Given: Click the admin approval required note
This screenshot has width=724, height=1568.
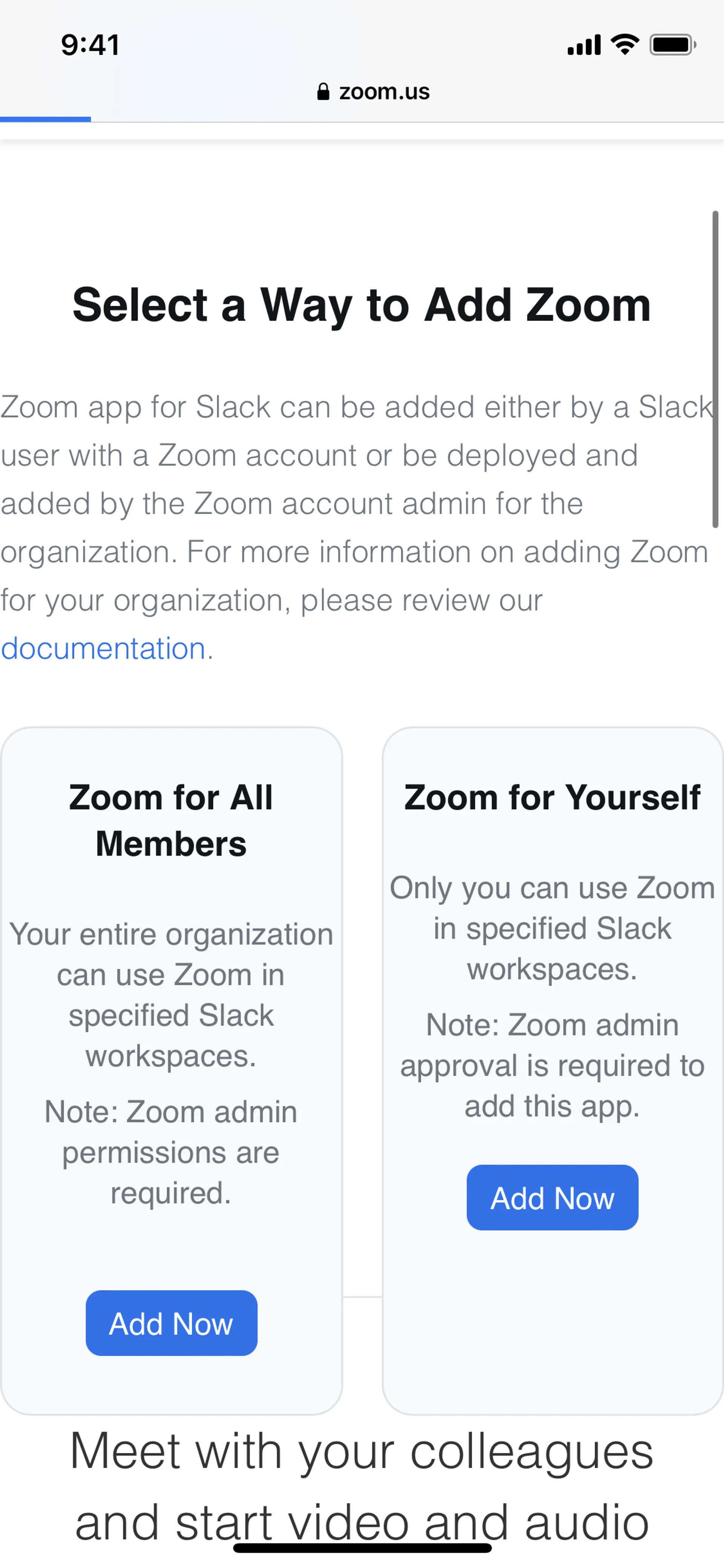Looking at the screenshot, I should tap(552, 1065).
